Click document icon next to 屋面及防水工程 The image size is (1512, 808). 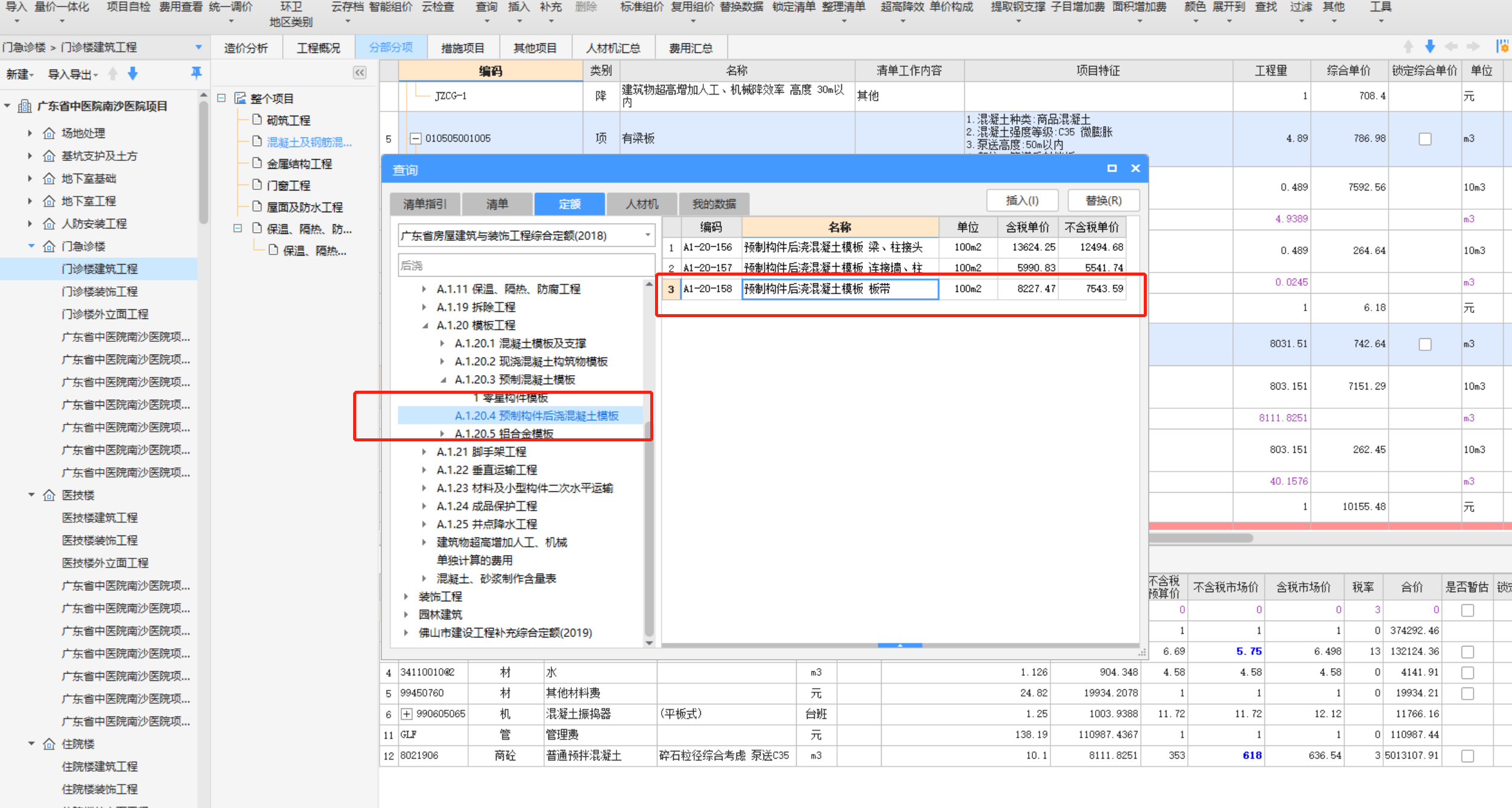(x=257, y=206)
